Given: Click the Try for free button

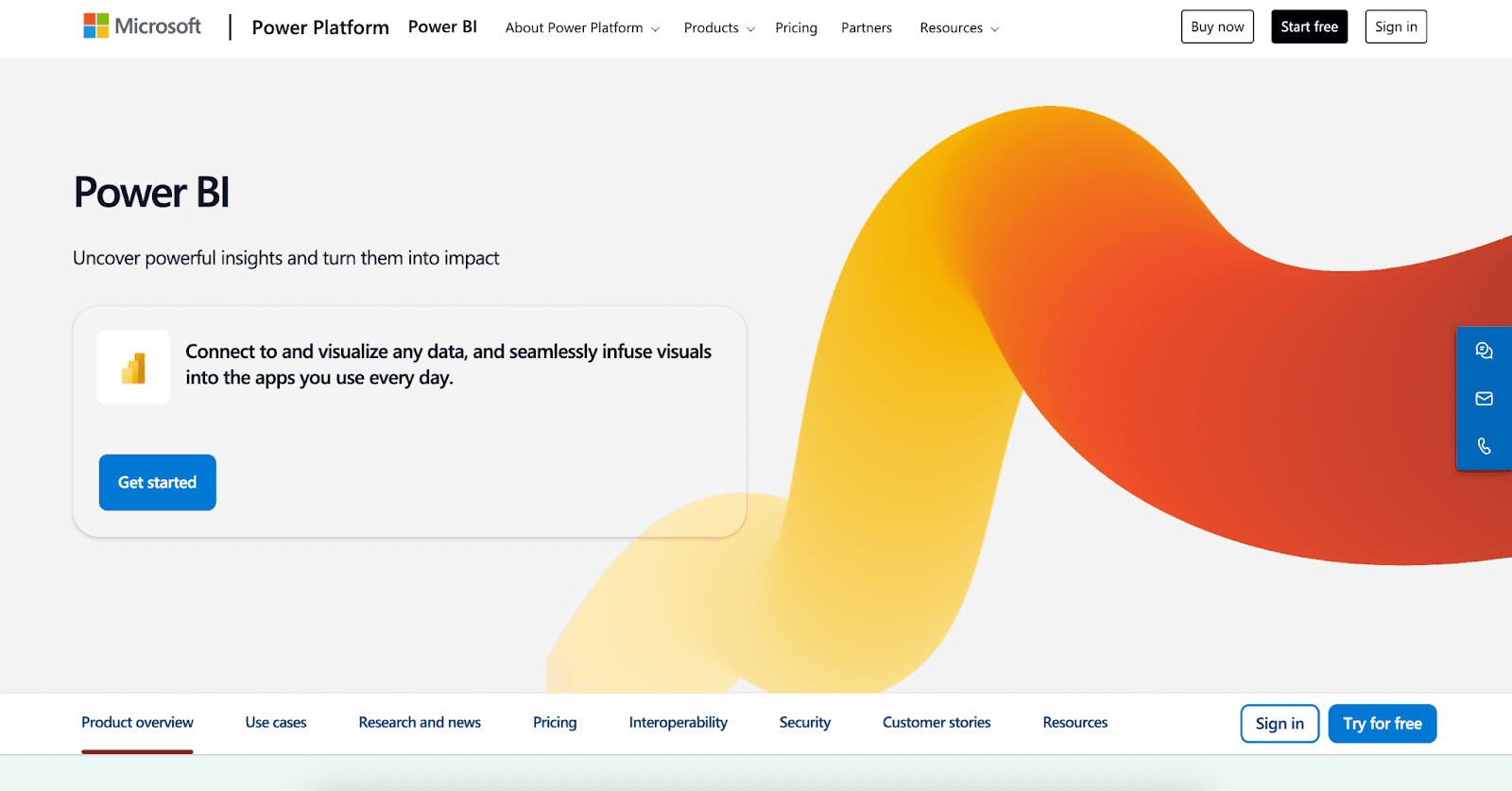Looking at the screenshot, I should tap(1382, 724).
